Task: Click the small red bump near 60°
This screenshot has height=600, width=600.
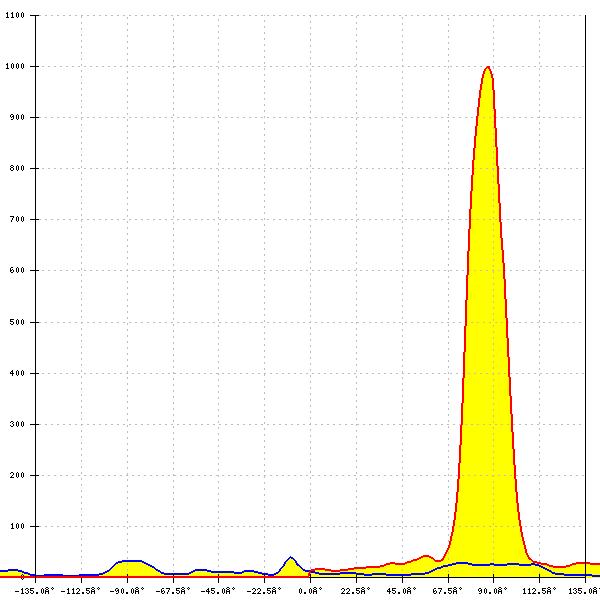Action: coord(426,556)
